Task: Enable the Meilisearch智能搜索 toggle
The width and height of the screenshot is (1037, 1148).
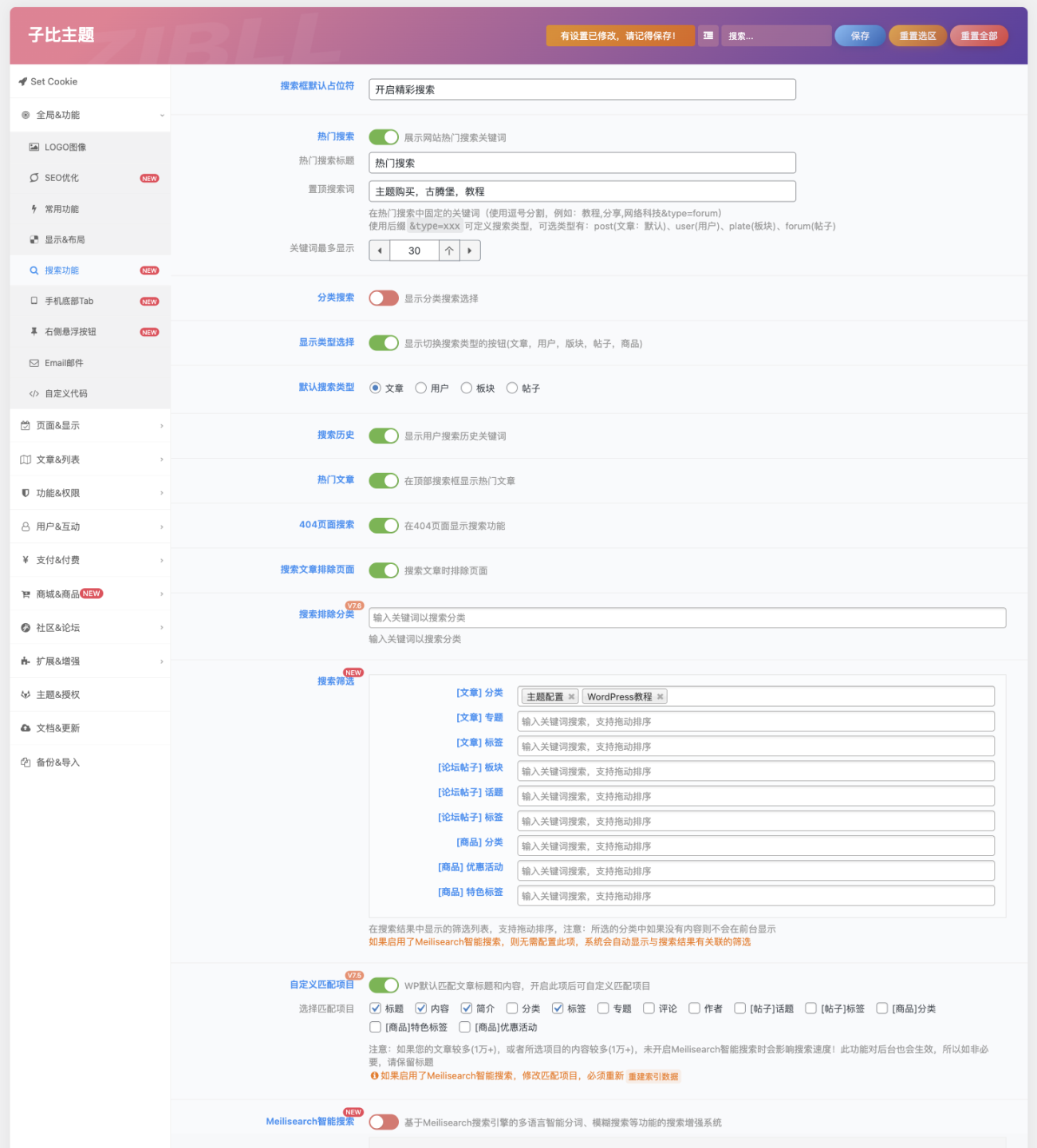Action: click(x=384, y=1121)
